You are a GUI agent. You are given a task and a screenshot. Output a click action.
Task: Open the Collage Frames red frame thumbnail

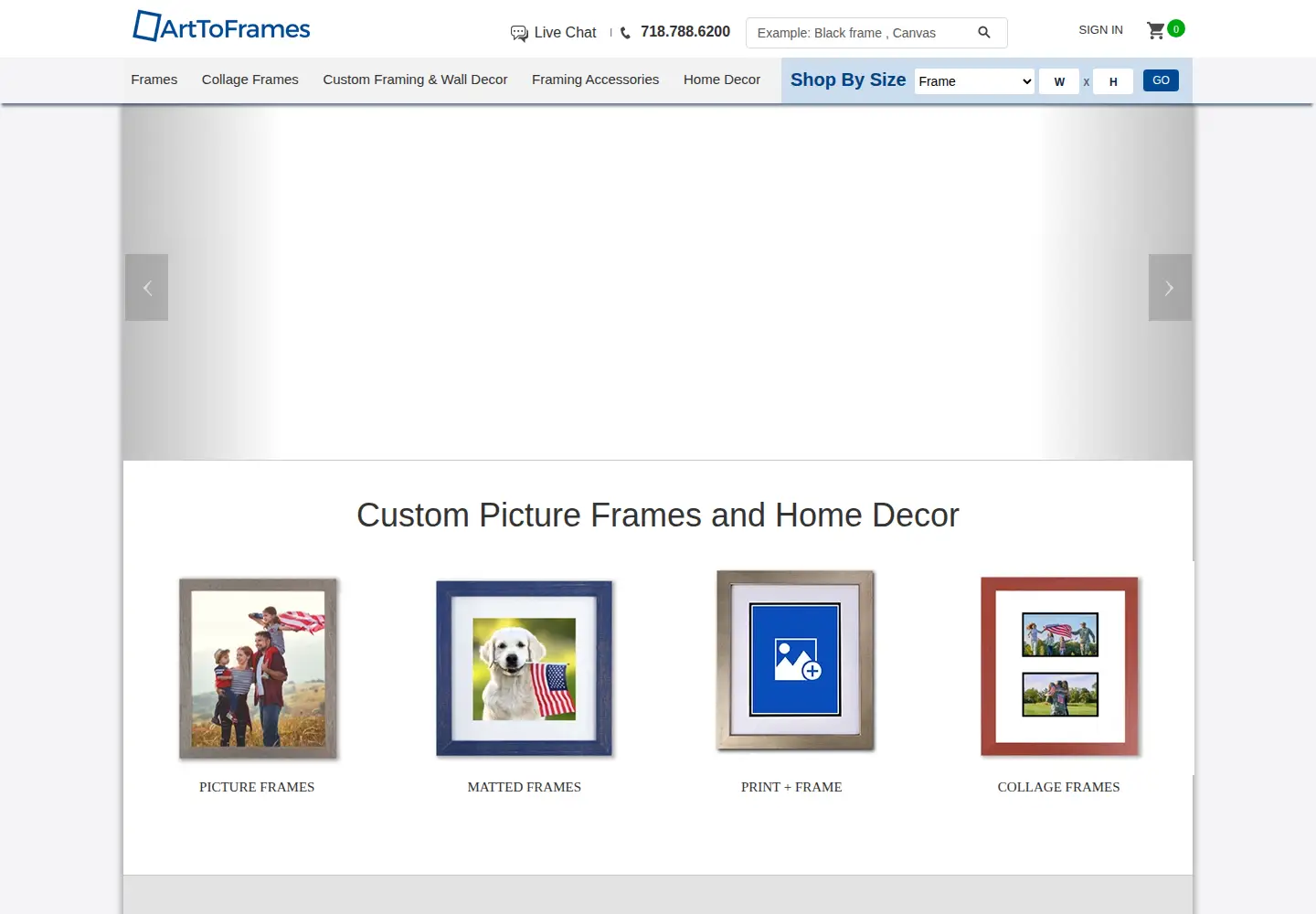click(x=1060, y=666)
